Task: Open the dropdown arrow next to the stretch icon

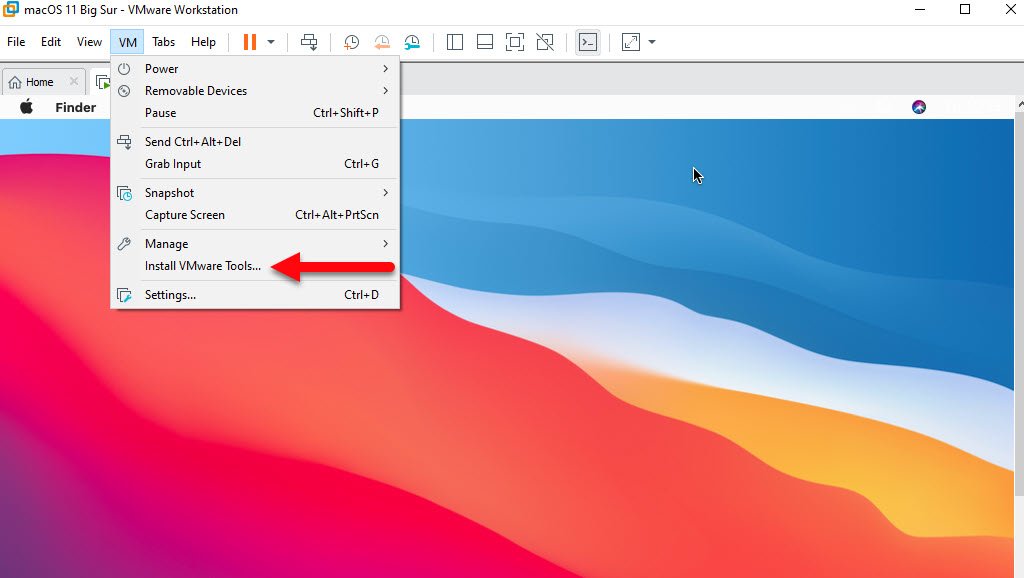Action: point(652,42)
